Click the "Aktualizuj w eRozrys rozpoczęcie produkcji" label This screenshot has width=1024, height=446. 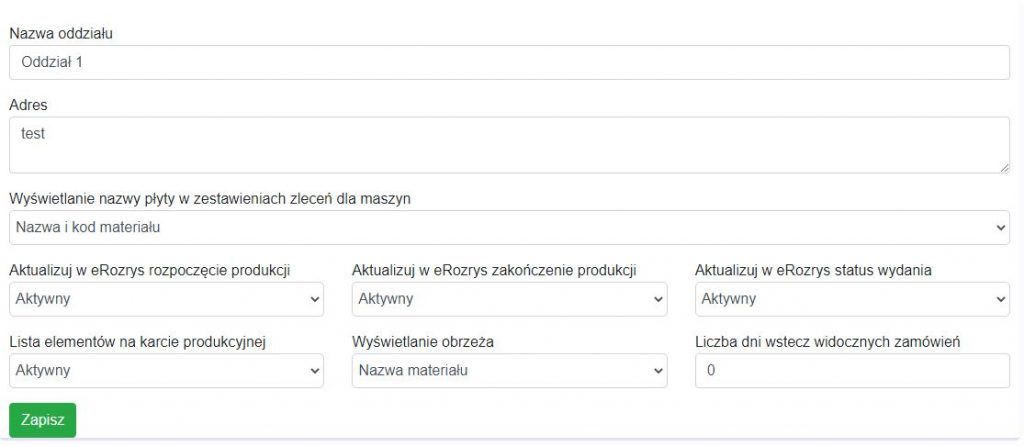pos(155,270)
